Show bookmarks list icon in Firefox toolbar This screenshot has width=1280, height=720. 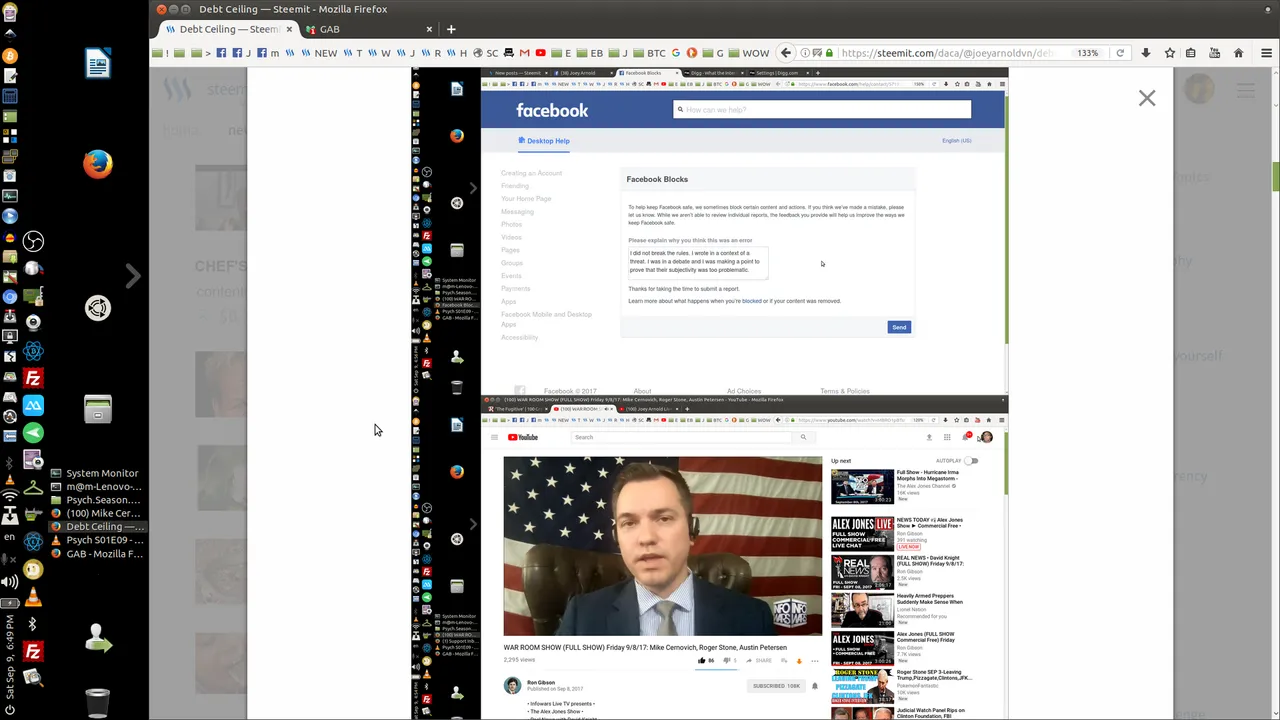1190,53
